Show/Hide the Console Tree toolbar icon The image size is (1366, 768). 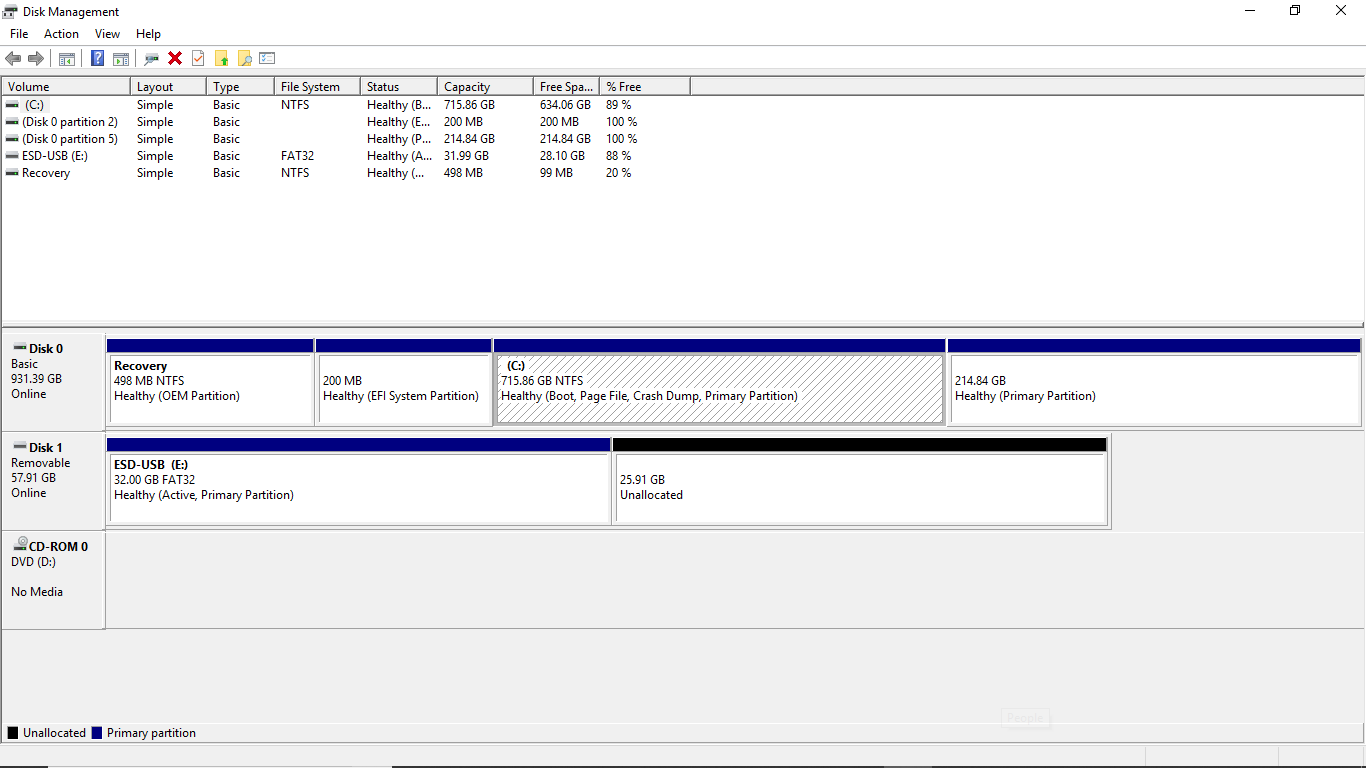(67, 58)
